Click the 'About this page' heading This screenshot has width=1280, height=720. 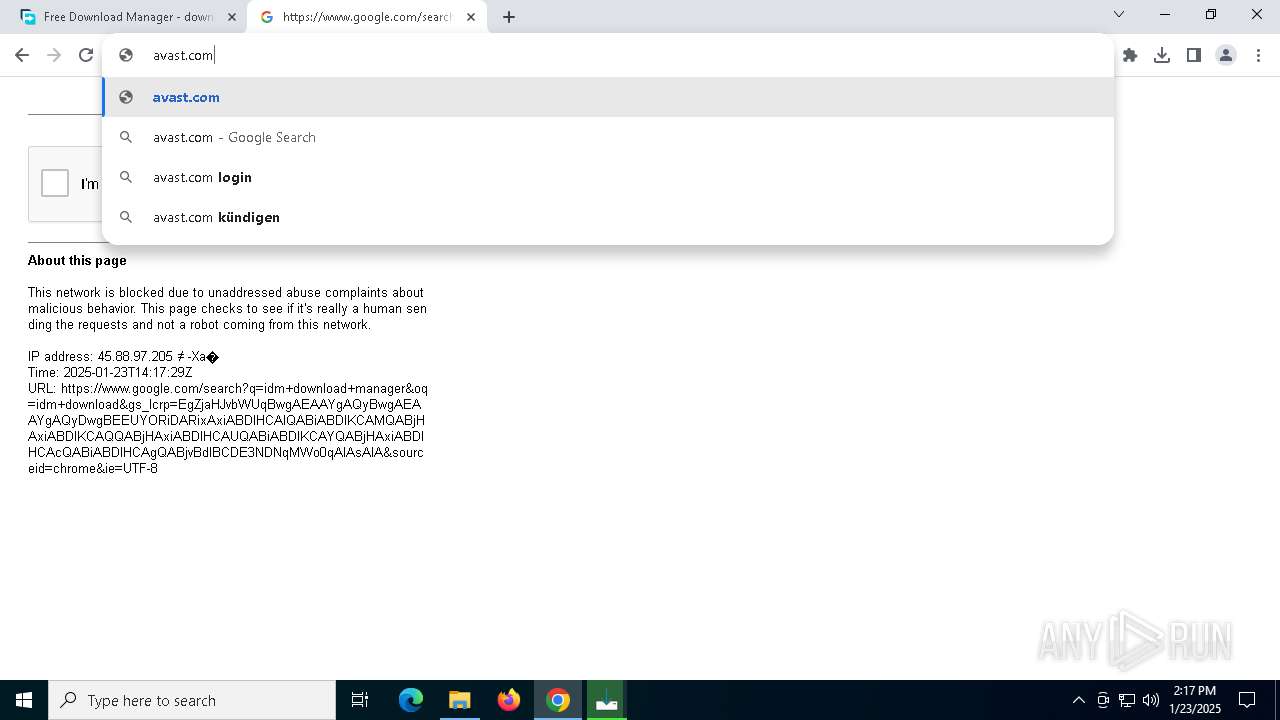click(x=77, y=260)
